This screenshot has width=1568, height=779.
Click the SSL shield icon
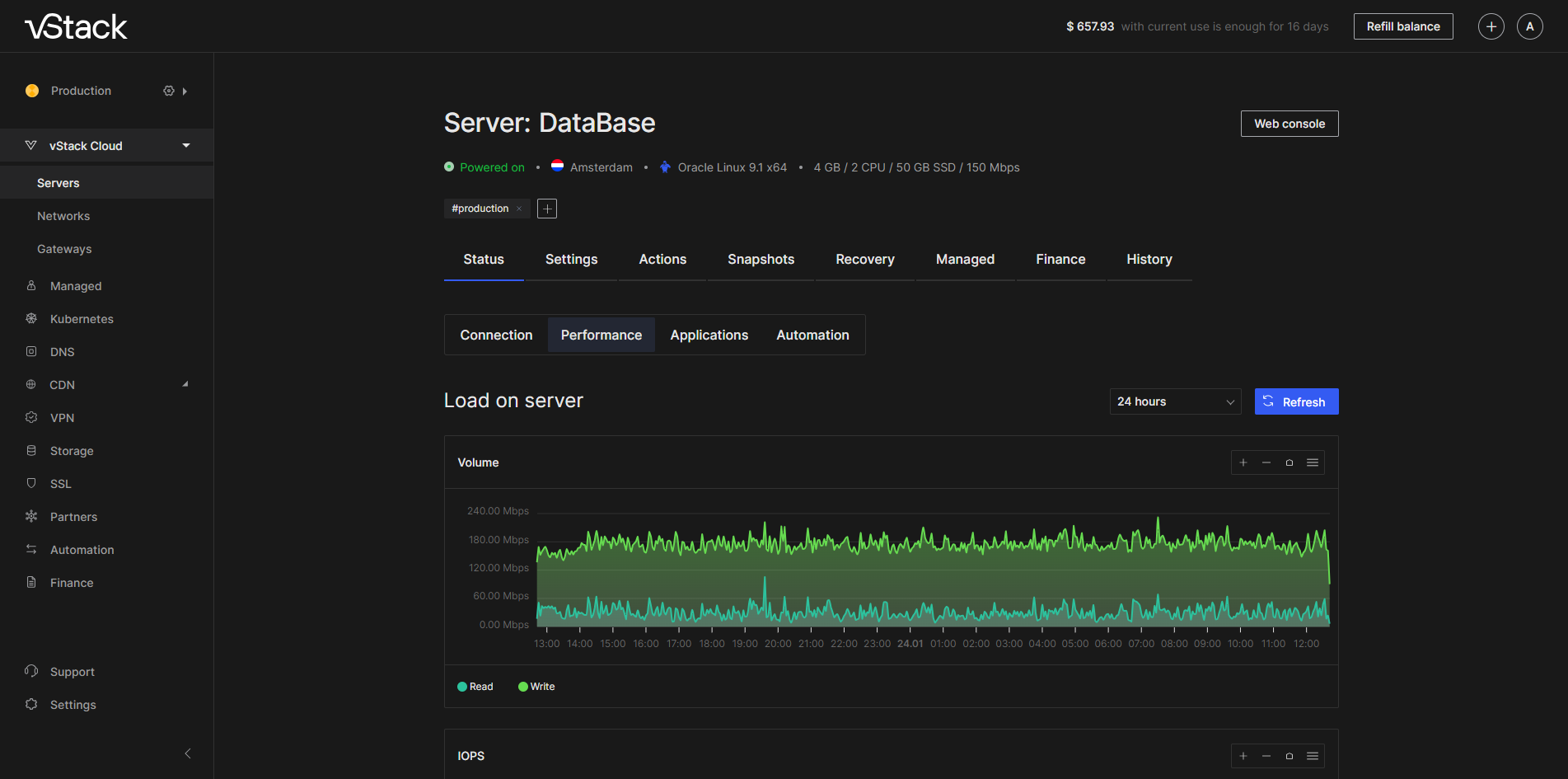(31, 483)
